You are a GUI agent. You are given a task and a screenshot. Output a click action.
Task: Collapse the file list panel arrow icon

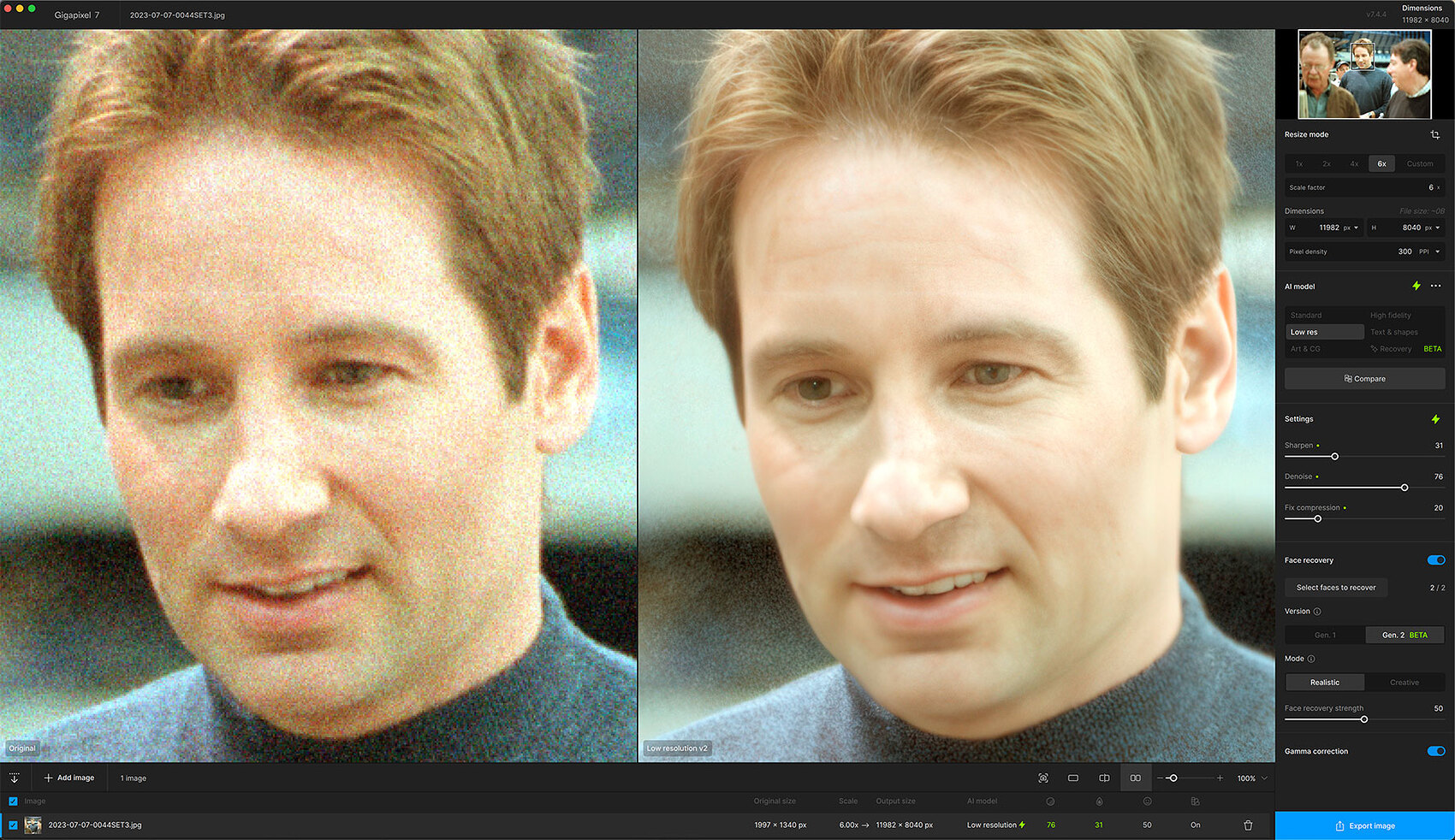click(x=15, y=778)
